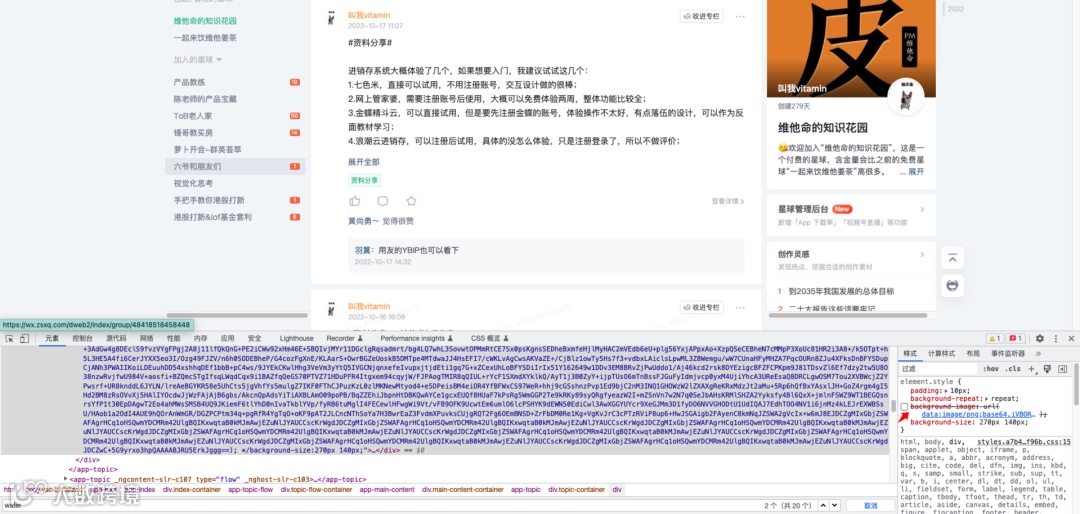Switch to the 内存 DevTools tab

click(200, 338)
